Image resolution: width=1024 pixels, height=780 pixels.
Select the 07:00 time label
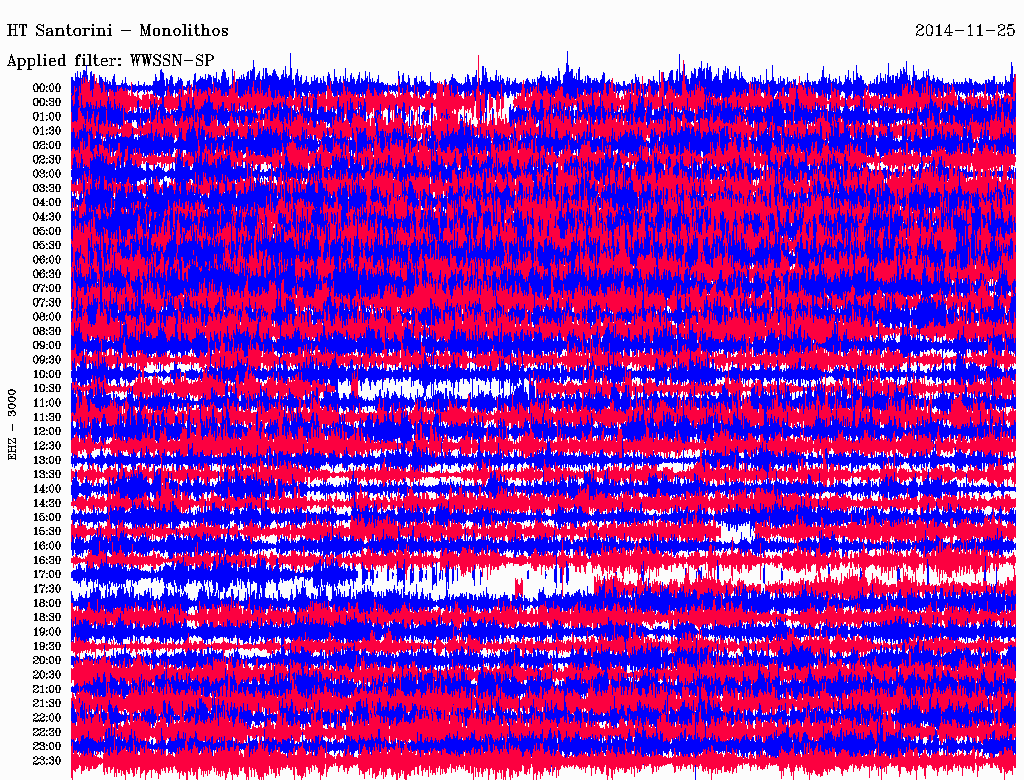tap(47, 289)
